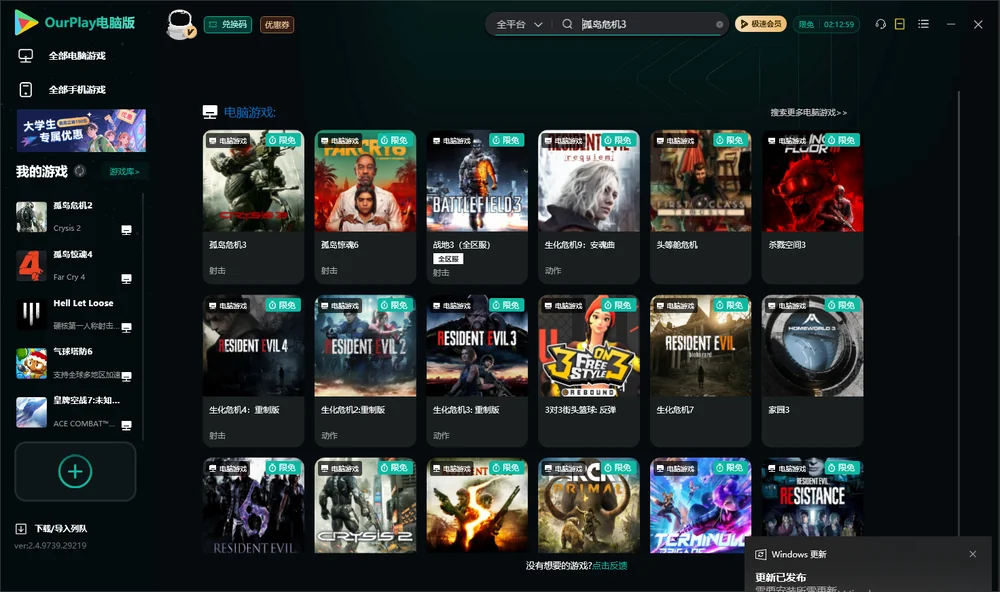Click the refresh icon beside 我的游戏
Image resolution: width=1000 pixels, height=592 pixels.
pyautogui.click(x=80, y=171)
